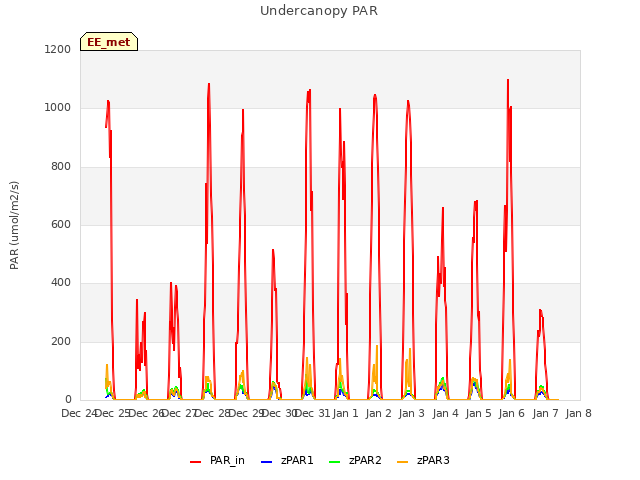The image size is (640, 480).
Task: Click the Dec 31 x-axis date label
Action: pos(313,414)
